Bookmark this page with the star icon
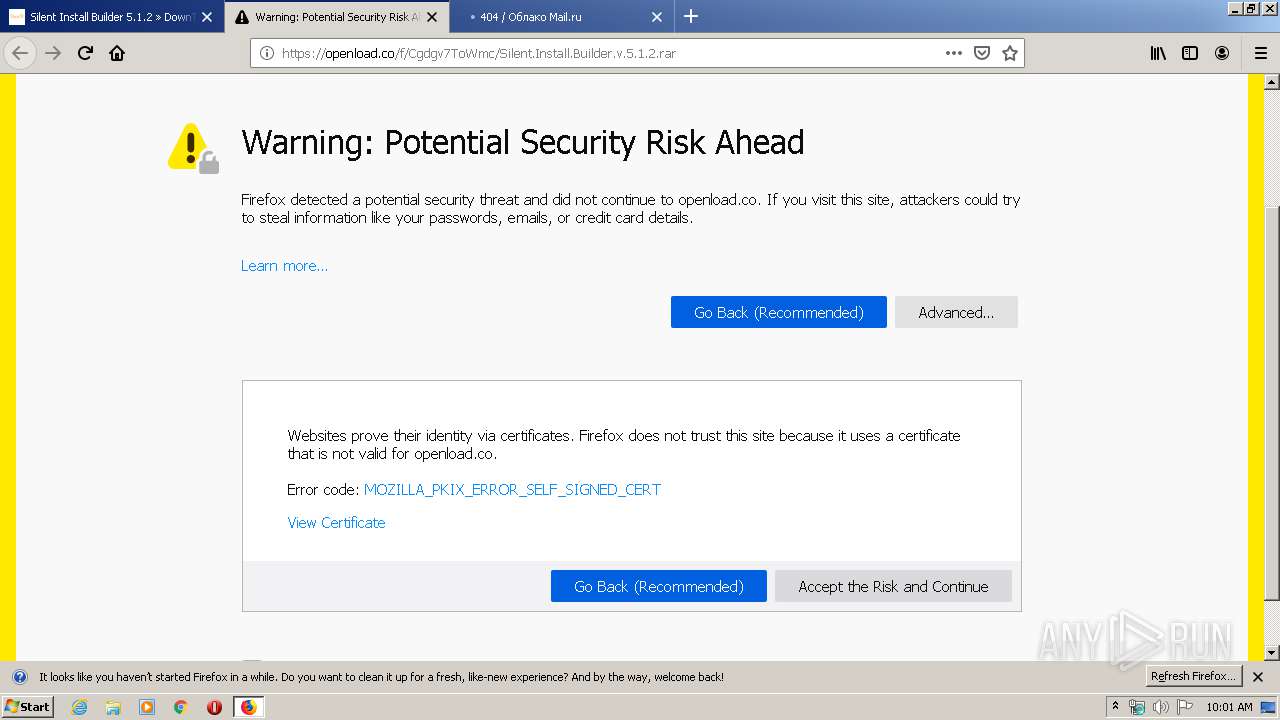 click(1009, 53)
